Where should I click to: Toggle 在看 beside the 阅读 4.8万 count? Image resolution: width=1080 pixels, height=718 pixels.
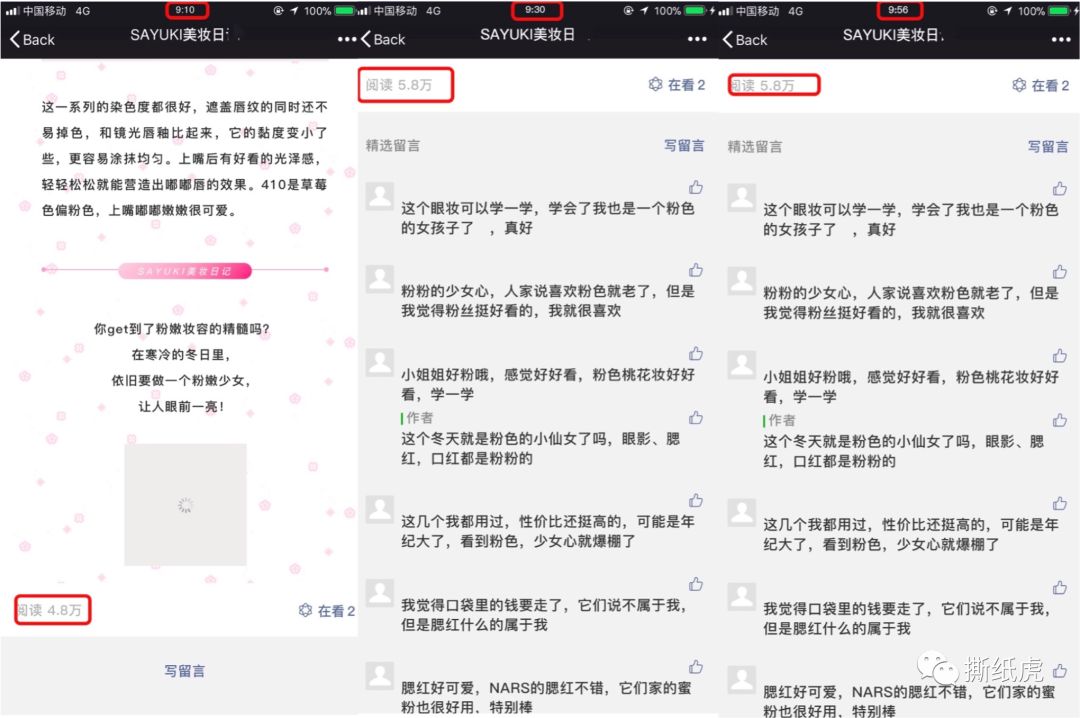(326, 611)
